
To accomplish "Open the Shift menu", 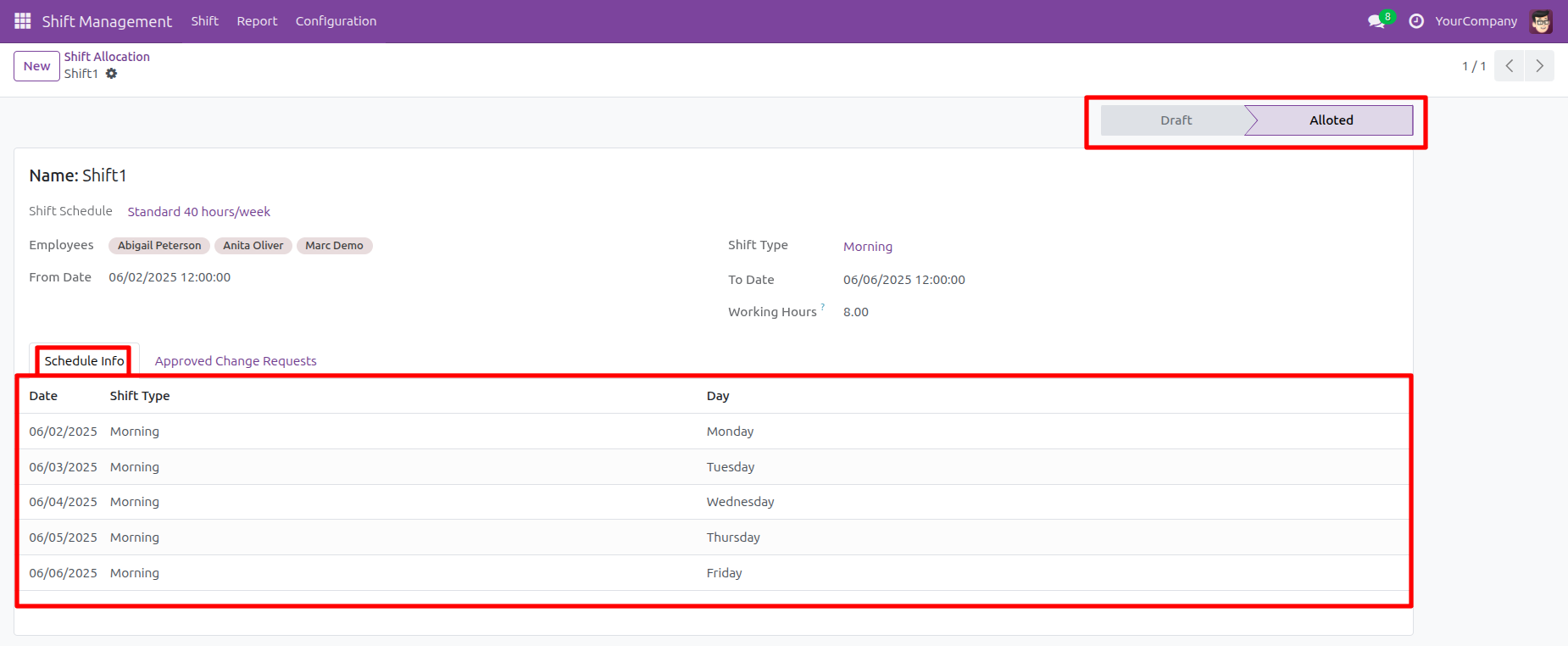I will (x=204, y=21).
